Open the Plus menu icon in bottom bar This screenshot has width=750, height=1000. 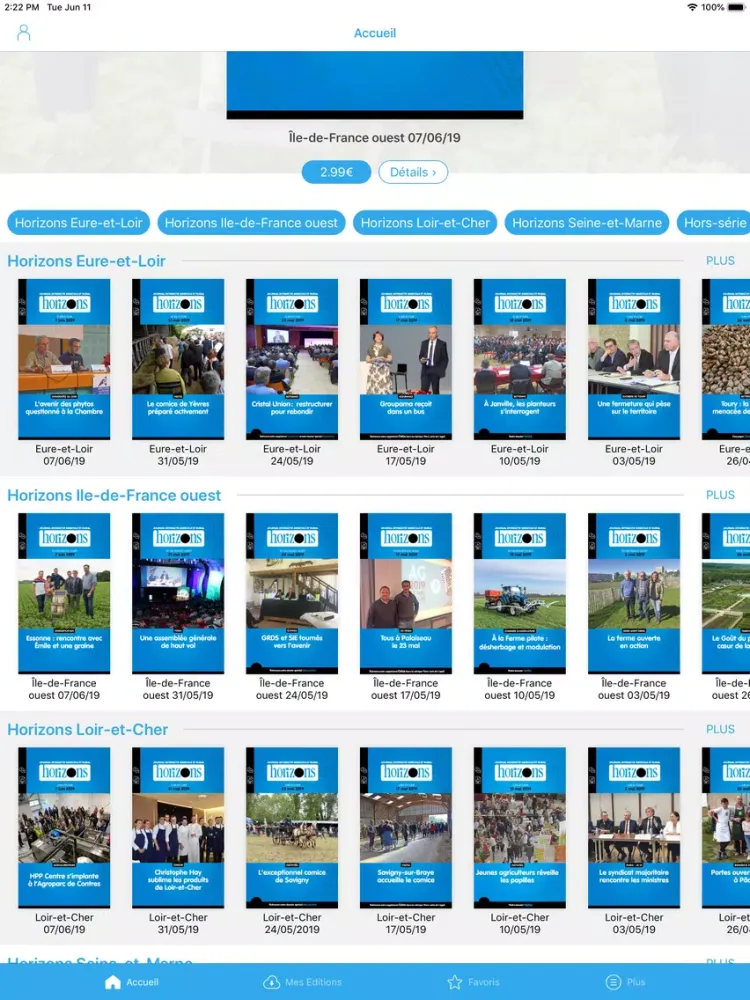coord(613,982)
